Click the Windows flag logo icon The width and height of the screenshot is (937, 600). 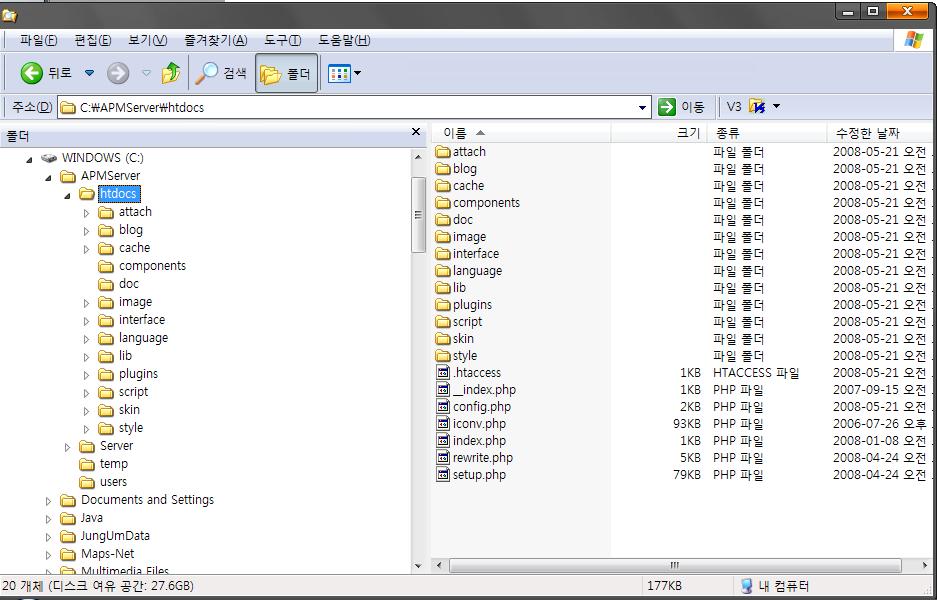coord(914,40)
